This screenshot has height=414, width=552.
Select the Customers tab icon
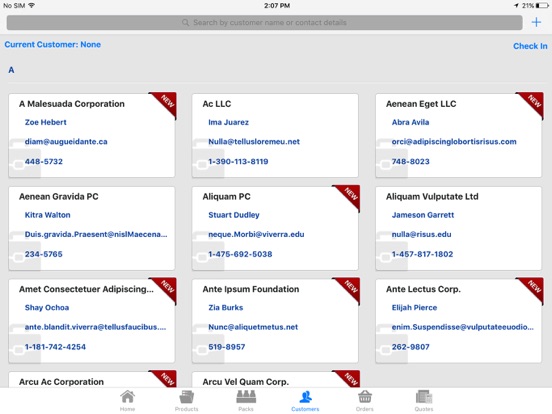(305, 397)
